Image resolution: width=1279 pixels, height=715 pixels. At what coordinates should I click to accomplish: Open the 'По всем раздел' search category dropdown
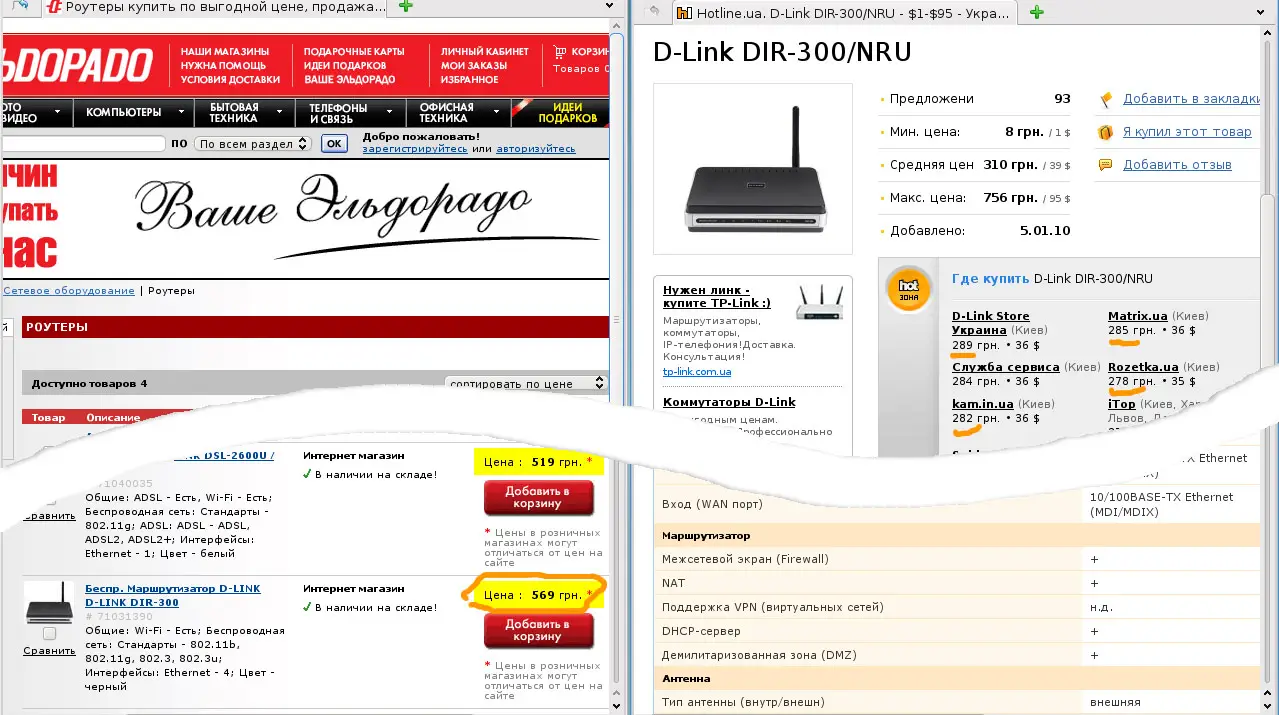pos(252,144)
